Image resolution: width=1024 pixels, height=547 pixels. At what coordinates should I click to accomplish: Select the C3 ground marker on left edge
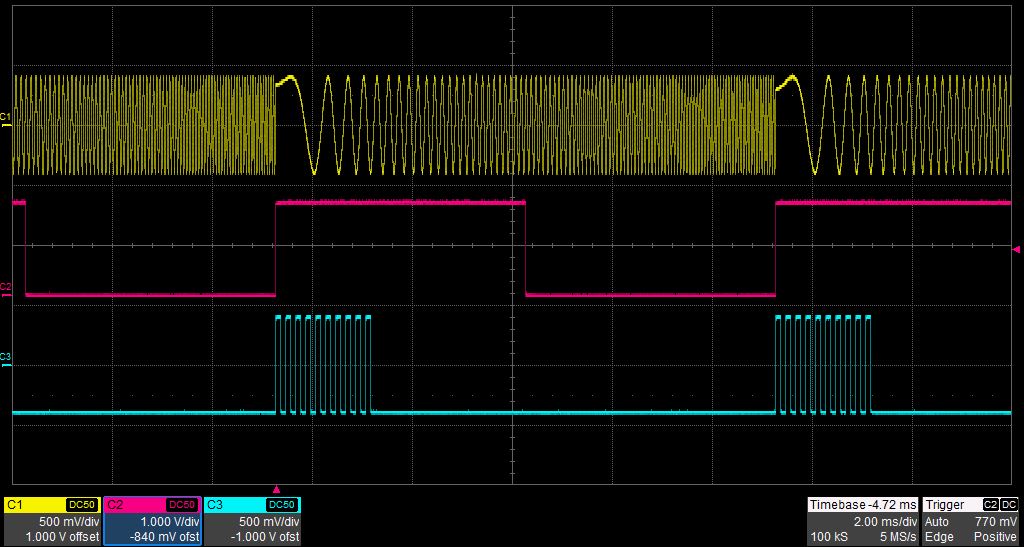point(6,357)
